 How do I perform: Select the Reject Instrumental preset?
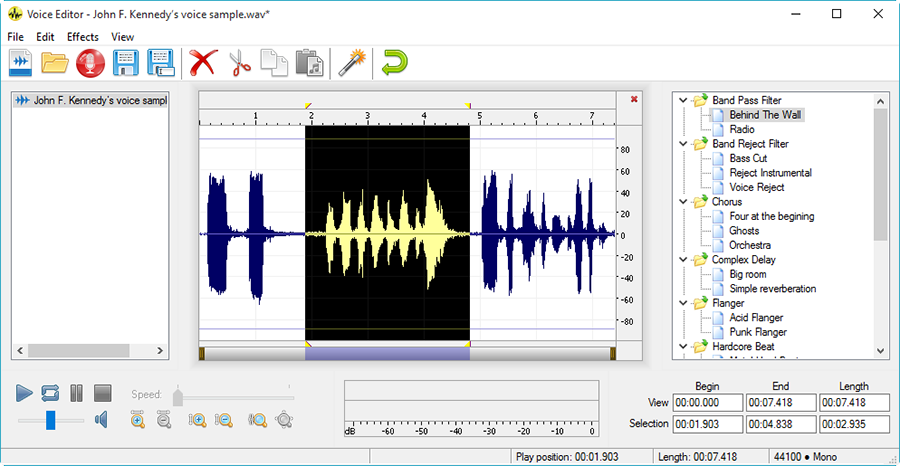click(770, 173)
